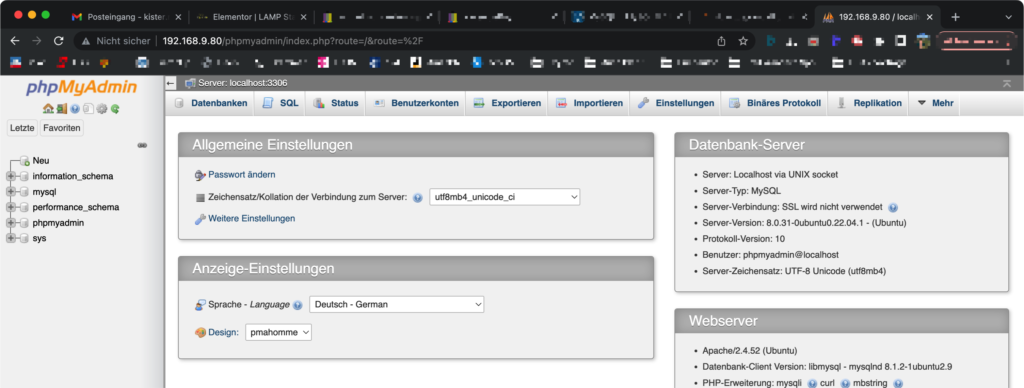1024x388 pixels.
Task: Open the Exportieren tab
Action: point(507,103)
